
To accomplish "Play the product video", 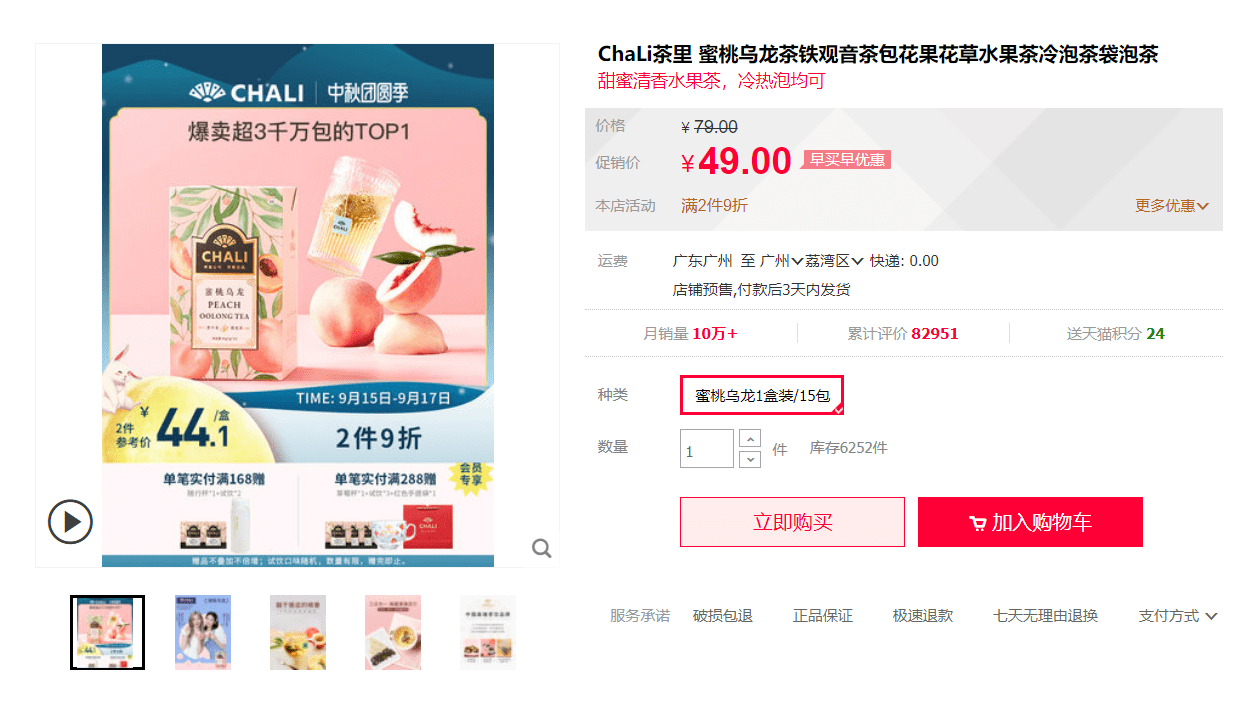I will 71,521.
